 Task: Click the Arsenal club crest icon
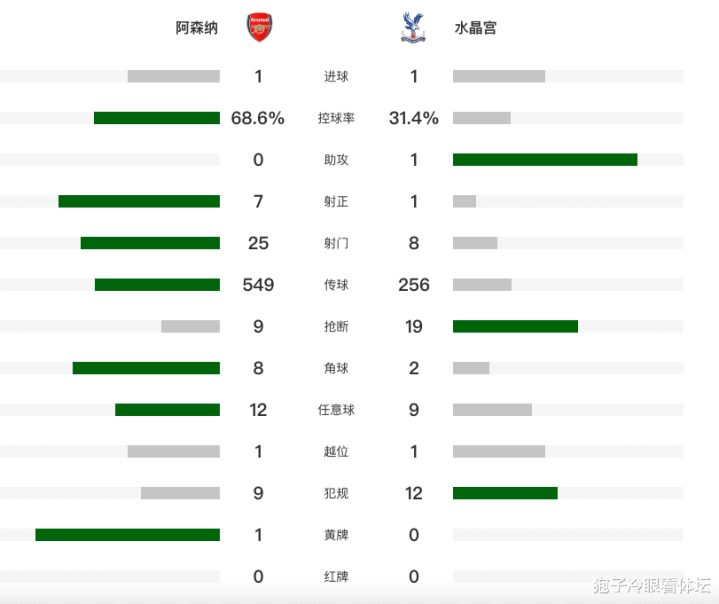[x=259, y=27]
